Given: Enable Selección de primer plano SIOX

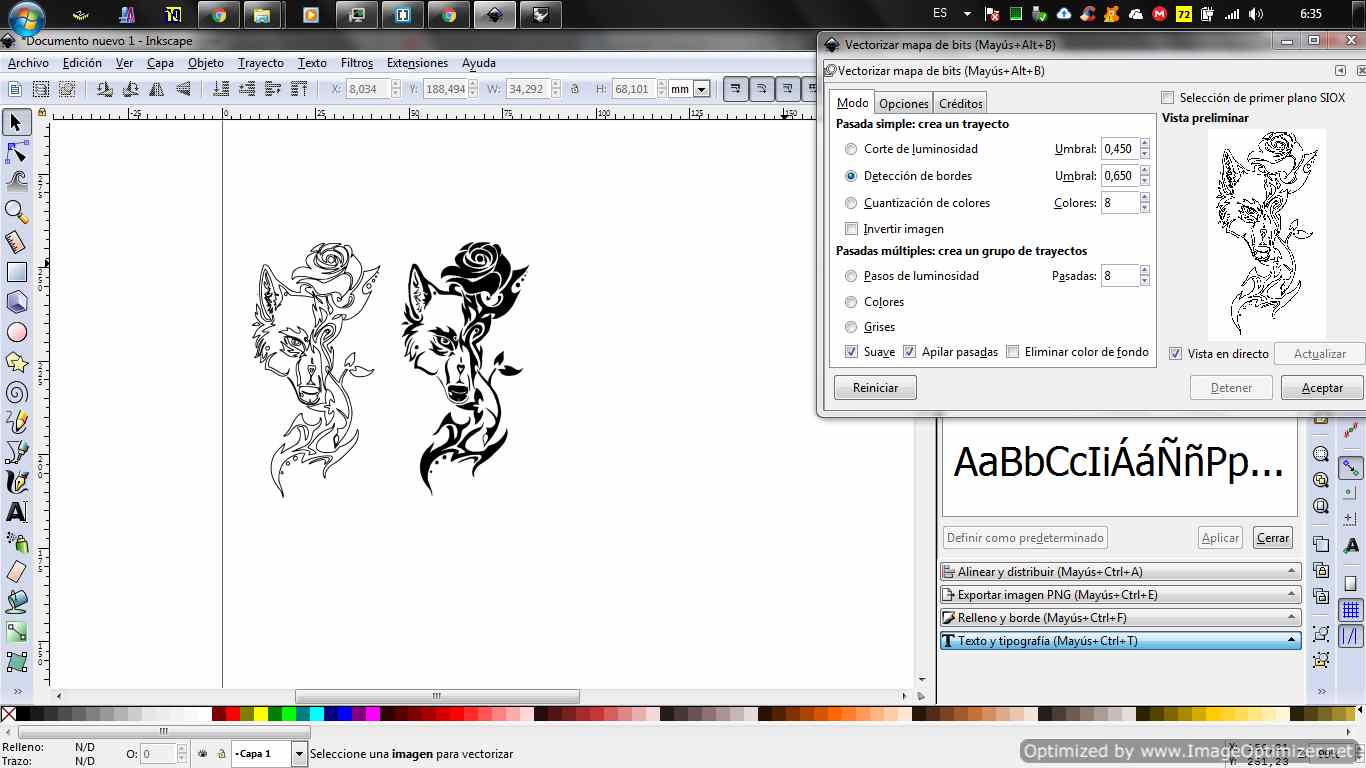Looking at the screenshot, I should point(1167,98).
